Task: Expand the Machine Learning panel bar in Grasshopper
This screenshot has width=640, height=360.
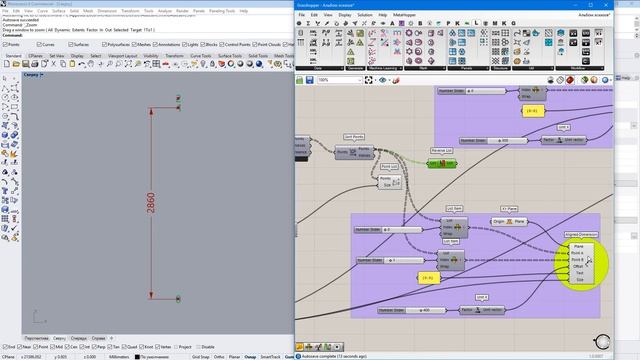Action: (x=384, y=68)
